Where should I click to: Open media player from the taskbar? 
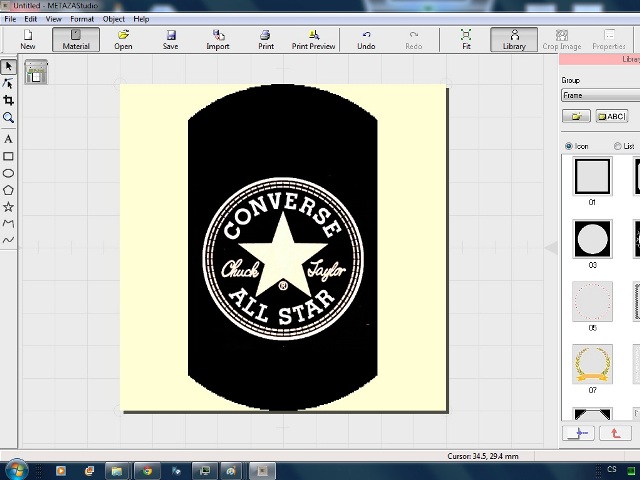[60, 471]
